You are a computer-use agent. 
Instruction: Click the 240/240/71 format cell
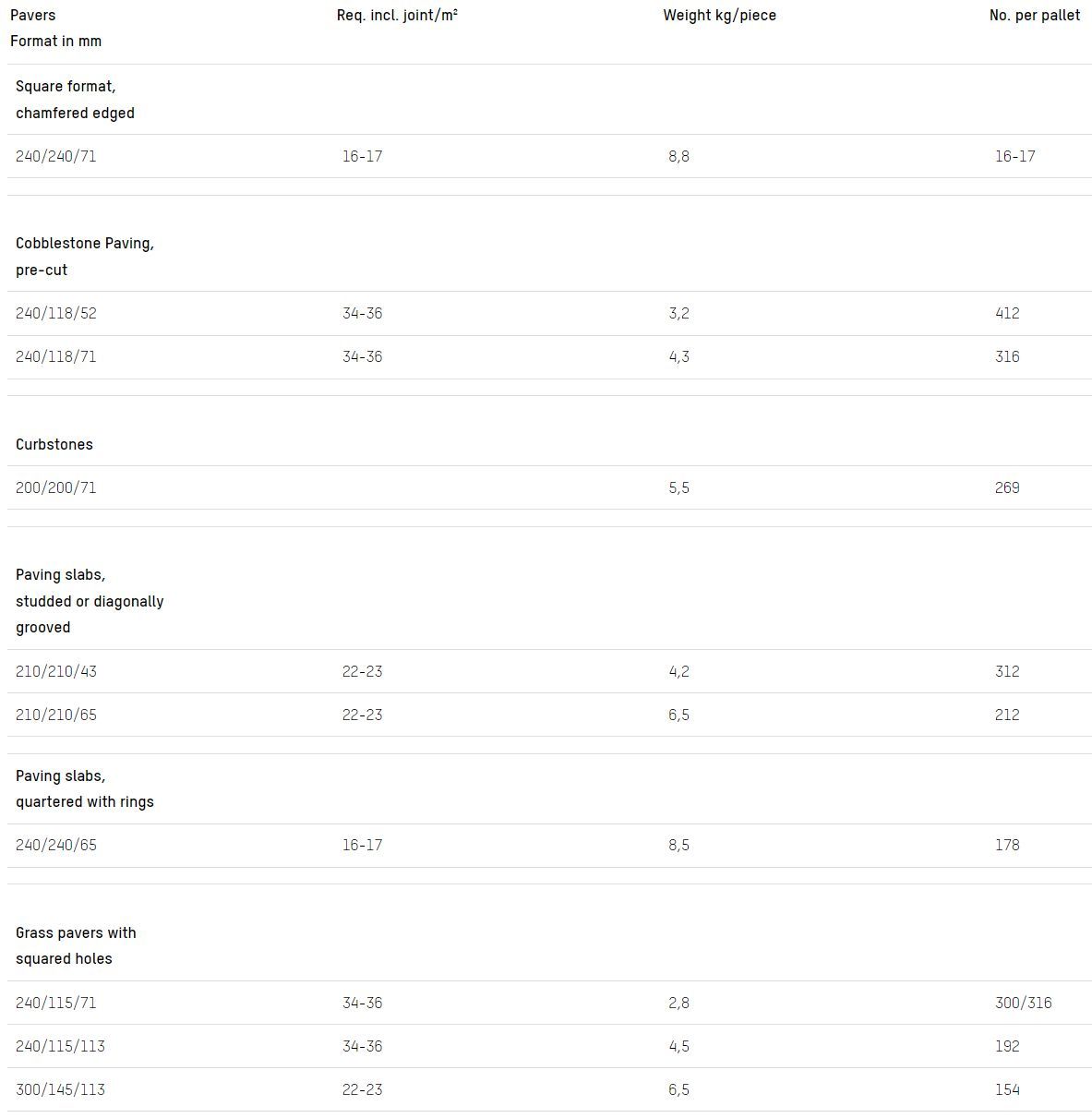click(x=56, y=156)
